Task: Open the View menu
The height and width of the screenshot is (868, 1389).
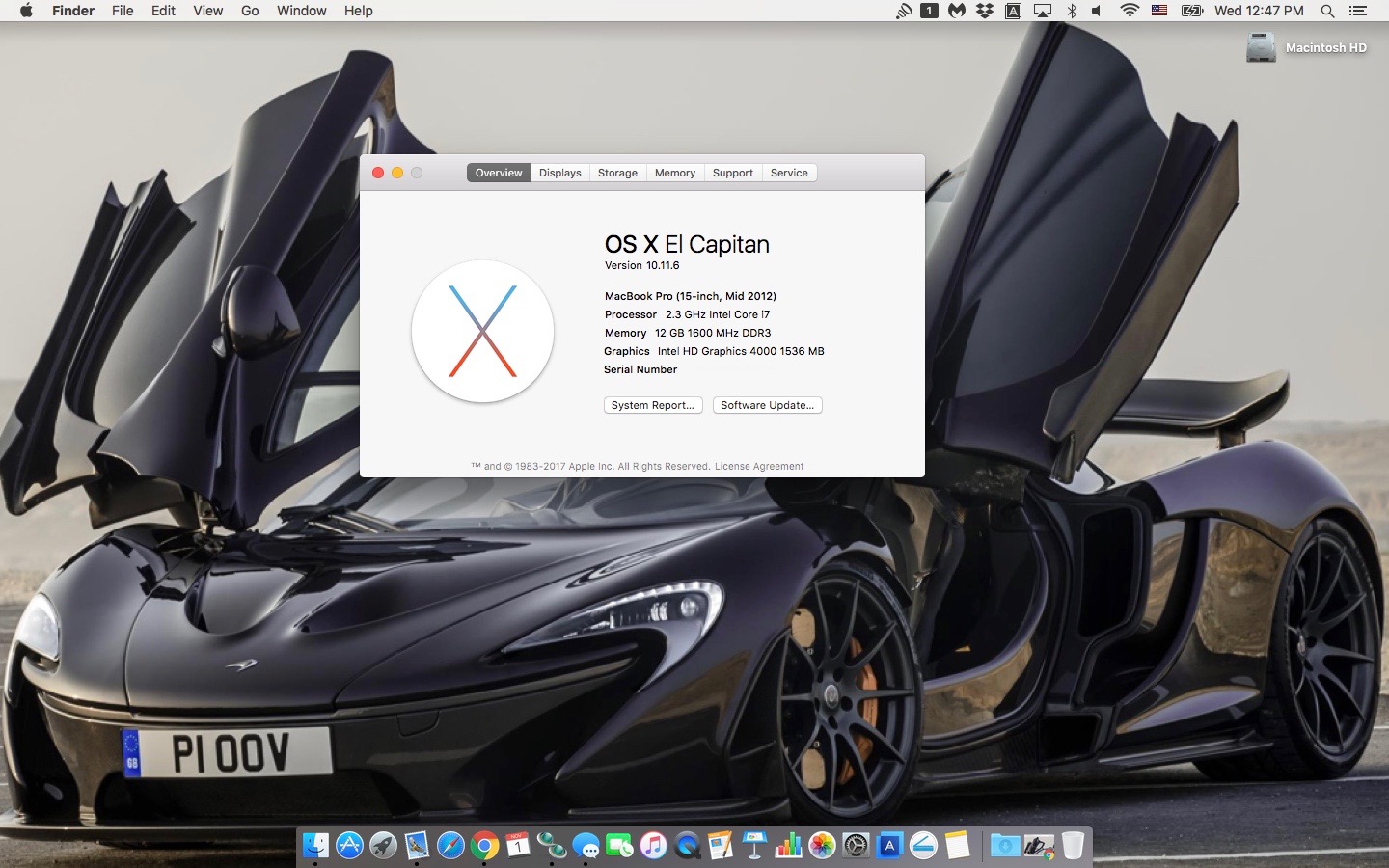Action: pos(207,11)
